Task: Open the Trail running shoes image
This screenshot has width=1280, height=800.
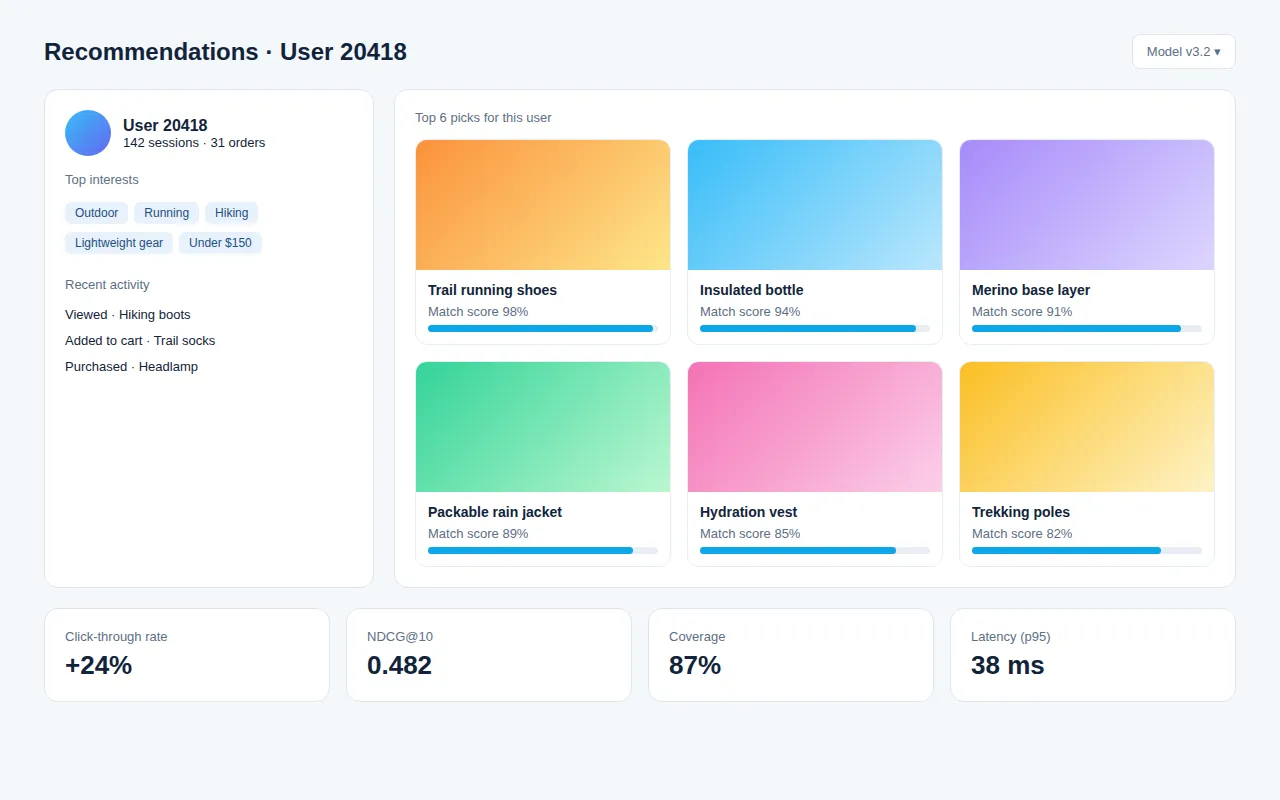Action: pyautogui.click(x=543, y=205)
